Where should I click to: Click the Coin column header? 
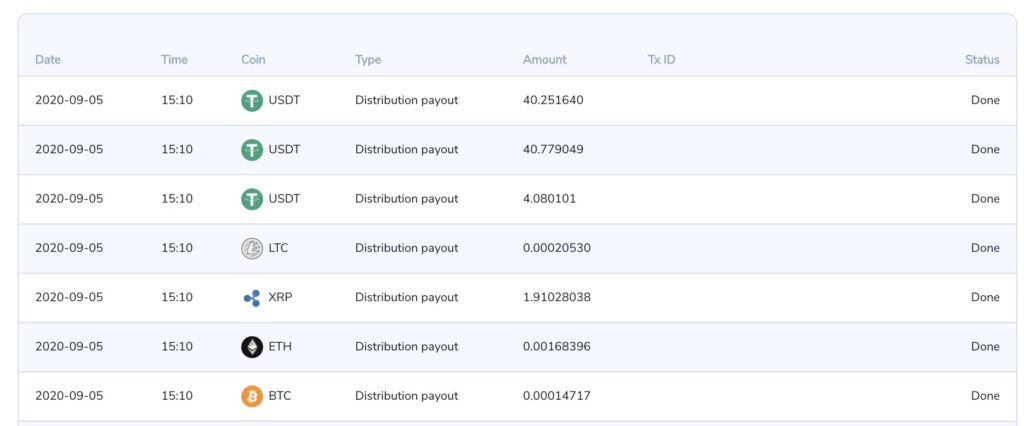click(x=253, y=60)
